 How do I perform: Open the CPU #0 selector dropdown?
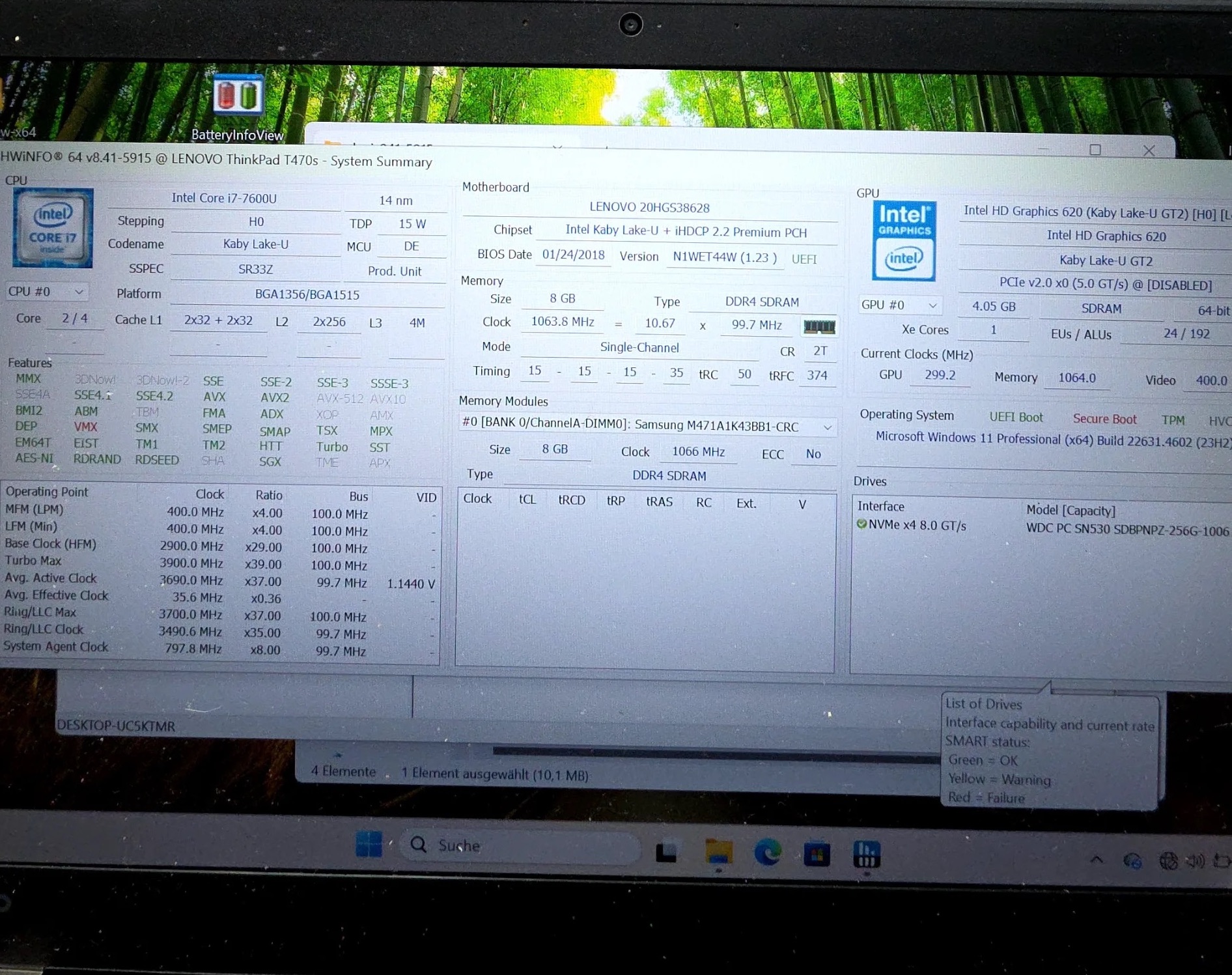click(46, 292)
